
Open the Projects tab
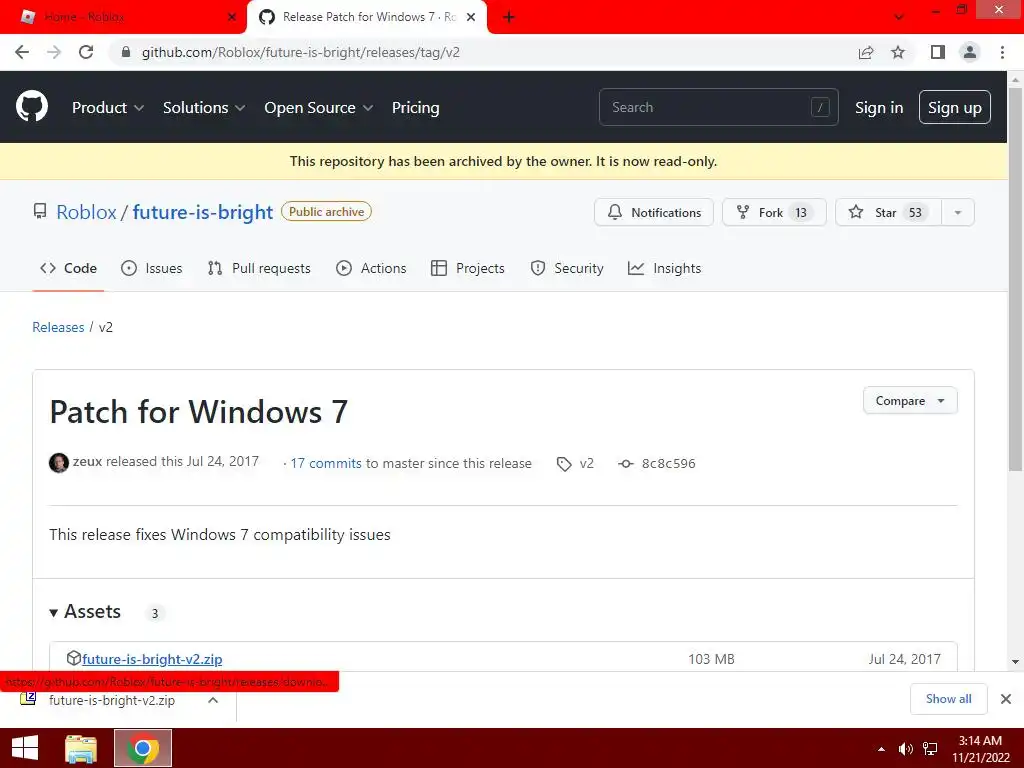[x=468, y=268]
